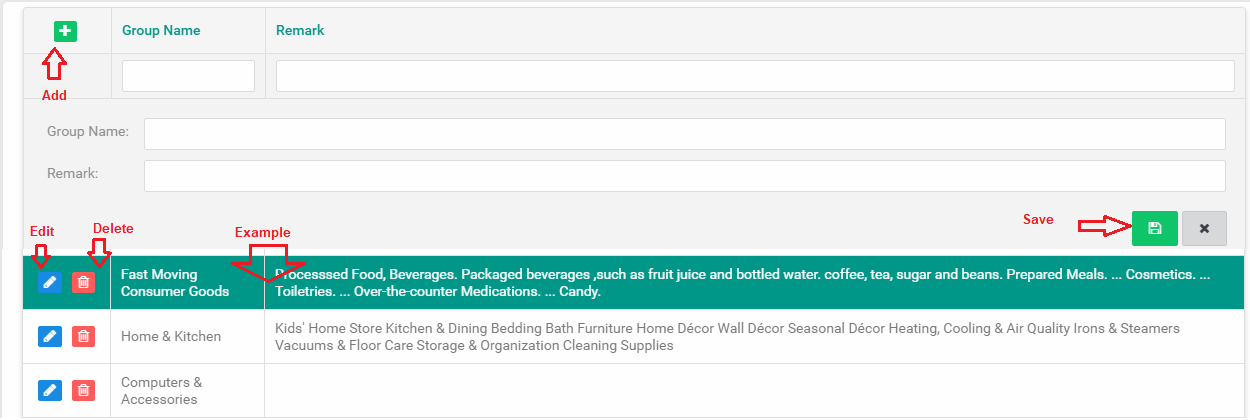1250x420 pixels.
Task: Delete the Home & Kitchen group
Action: point(83,337)
